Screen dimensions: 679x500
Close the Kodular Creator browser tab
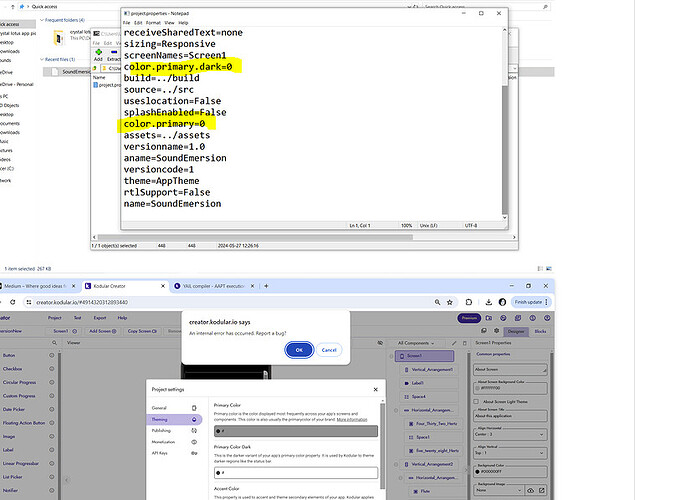pyautogui.click(x=163, y=286)
